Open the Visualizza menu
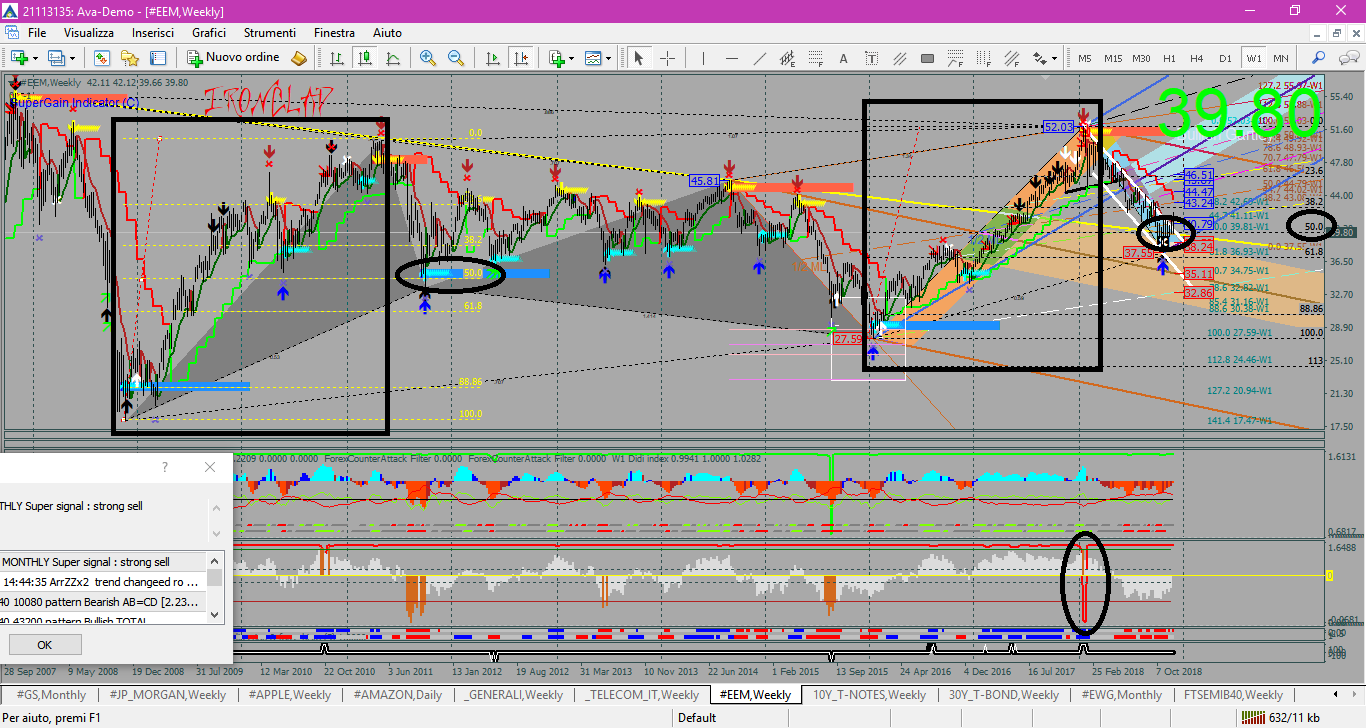The image size is (1366, 728). (89, 33)
